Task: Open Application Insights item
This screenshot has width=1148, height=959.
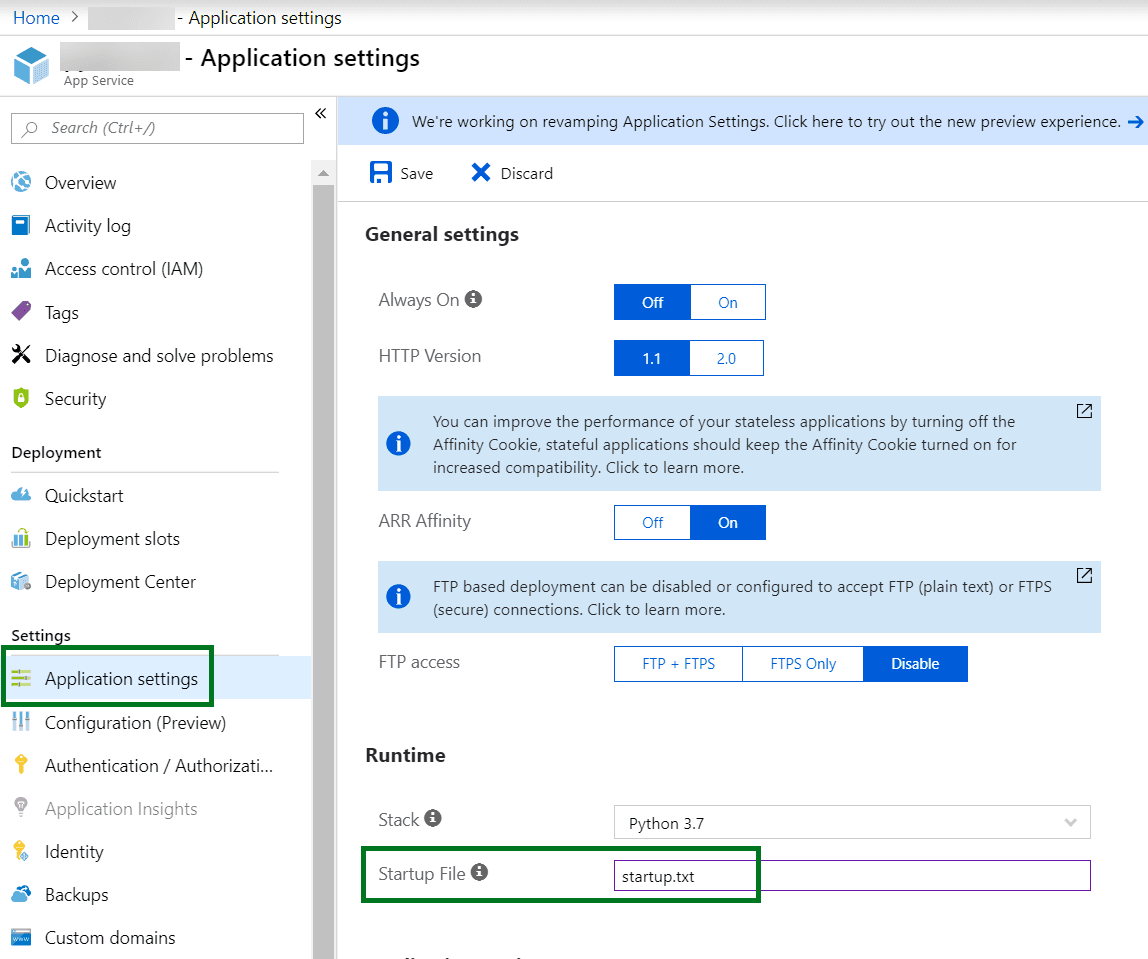Action: point(121,809)
